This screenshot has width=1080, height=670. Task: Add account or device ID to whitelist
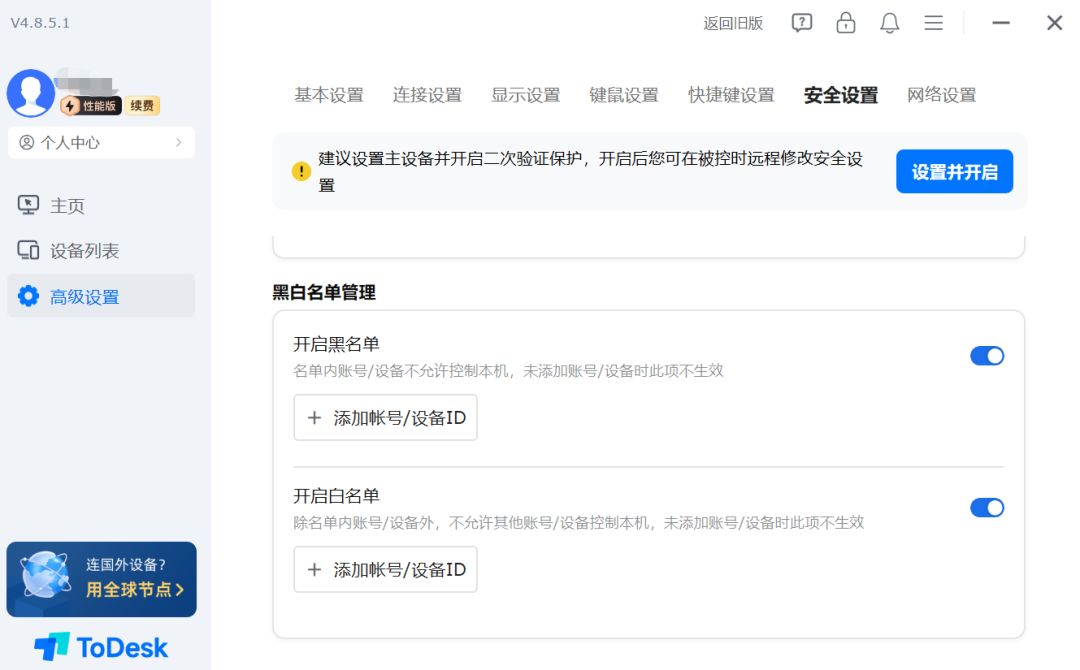(x=385, y=570)
